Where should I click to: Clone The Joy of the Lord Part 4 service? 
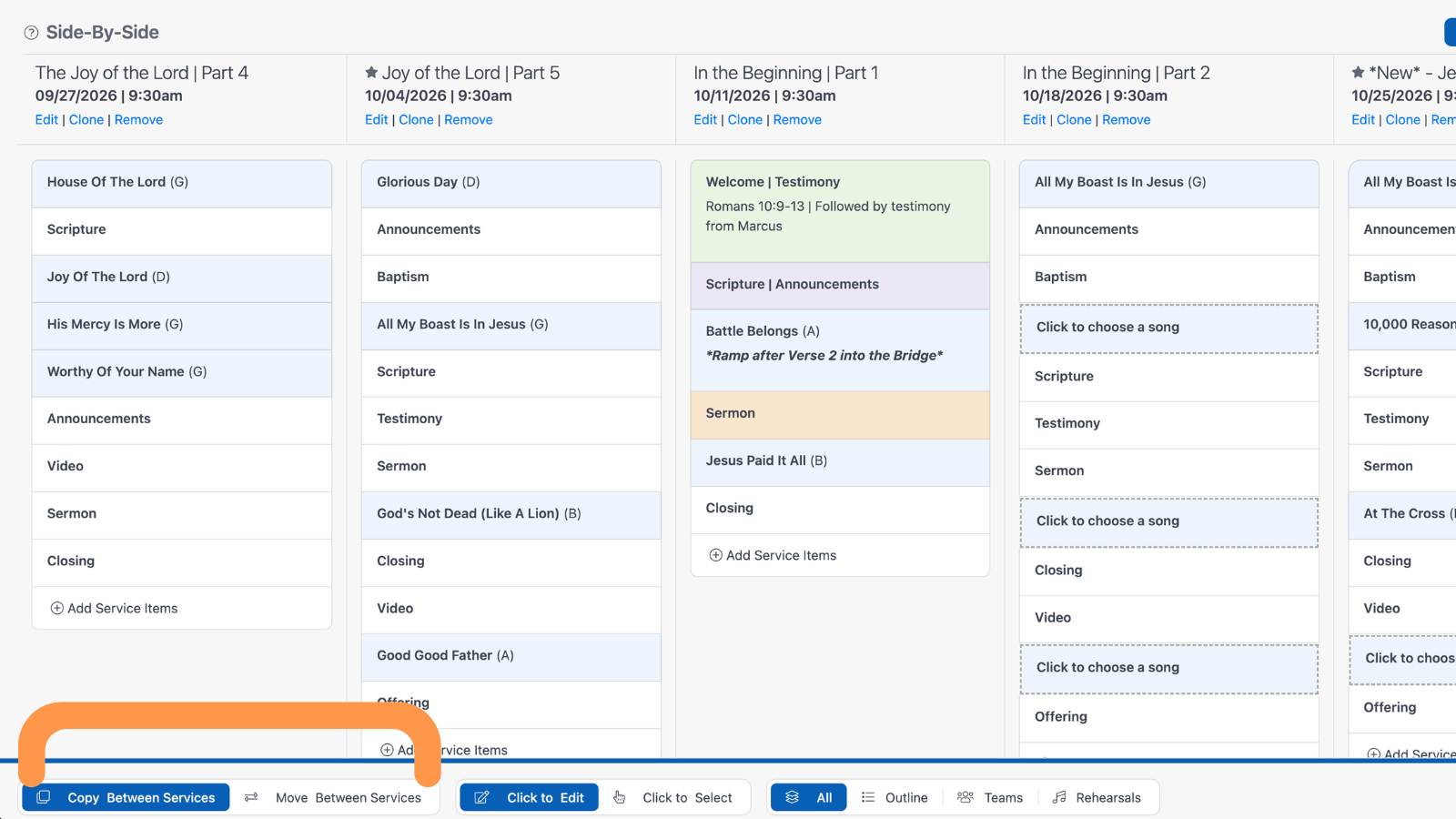86,119
